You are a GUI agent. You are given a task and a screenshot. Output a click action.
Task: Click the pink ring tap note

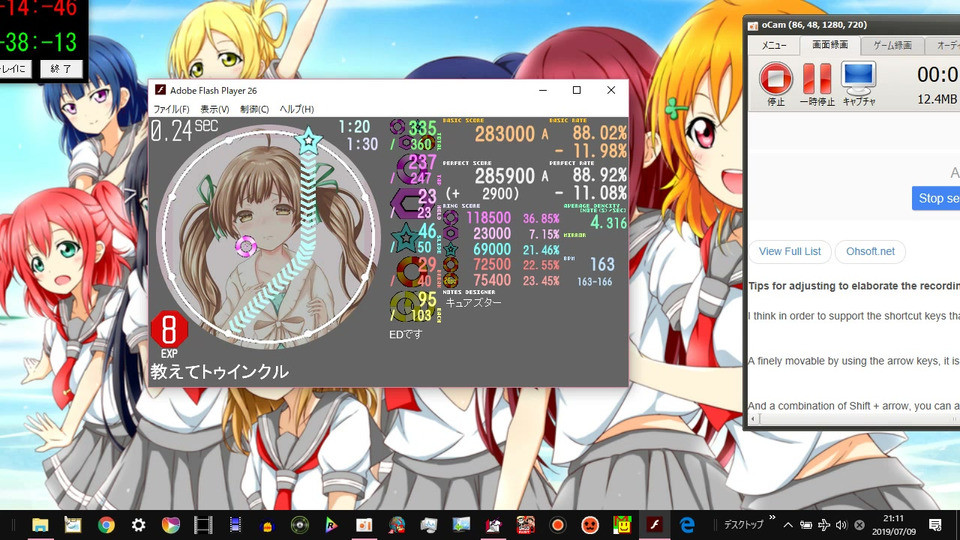pyautogui.click(x=246, y=246)
